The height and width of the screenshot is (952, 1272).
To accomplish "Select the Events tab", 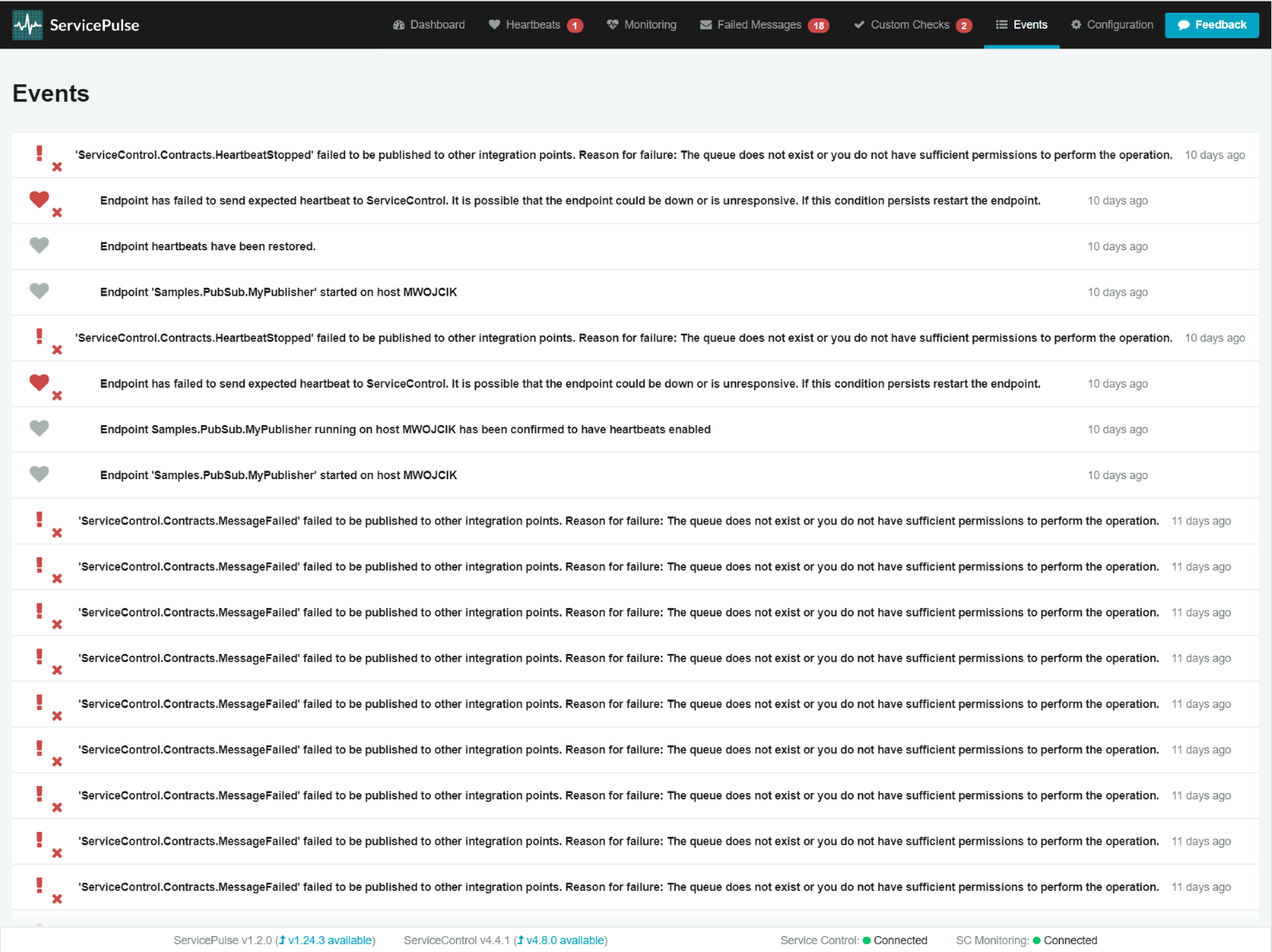I will tap(1022, 25).
